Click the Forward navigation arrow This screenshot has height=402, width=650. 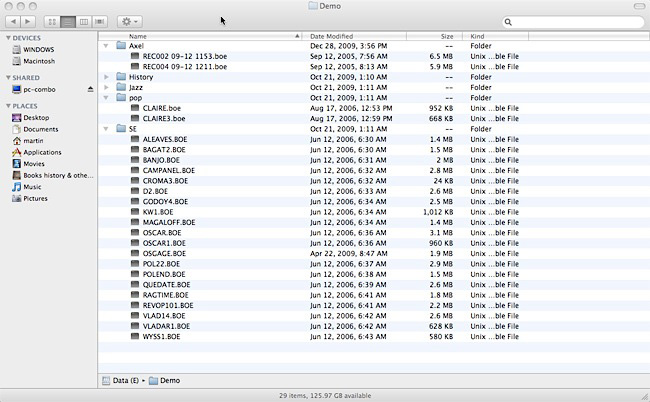[30, 21]
